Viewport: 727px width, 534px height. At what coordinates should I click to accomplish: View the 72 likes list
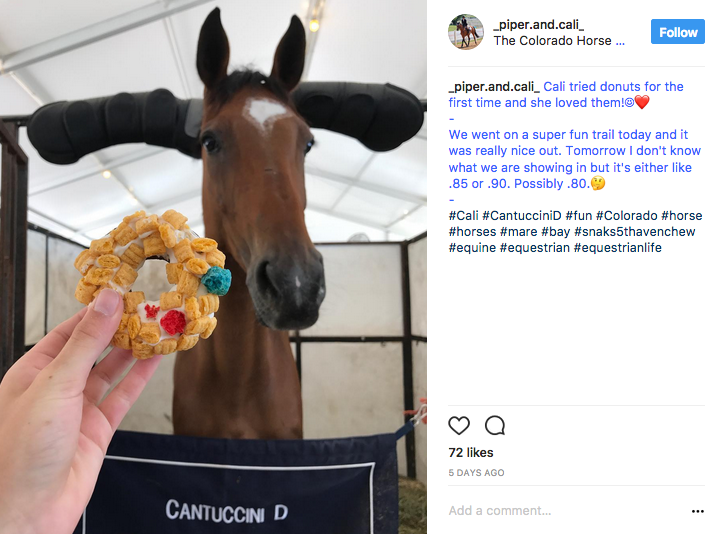click(471, 452)
